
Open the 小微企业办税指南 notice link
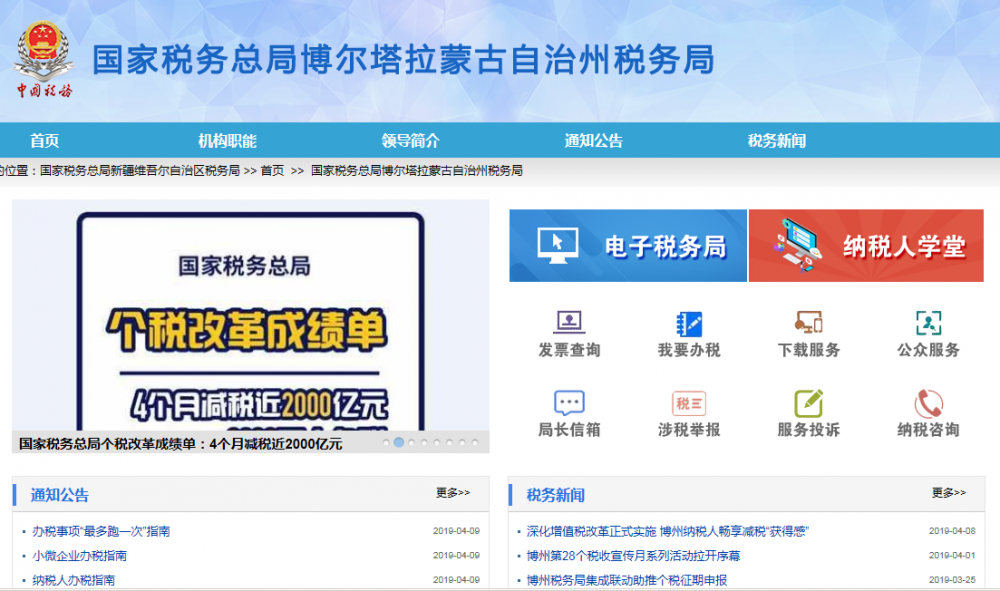click(80, 554)
